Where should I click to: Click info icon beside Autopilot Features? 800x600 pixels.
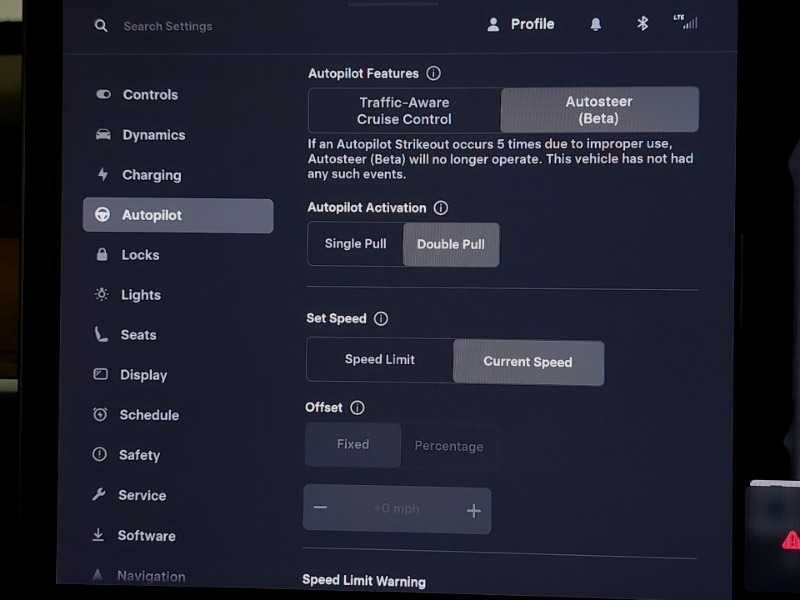pos(433,73)
